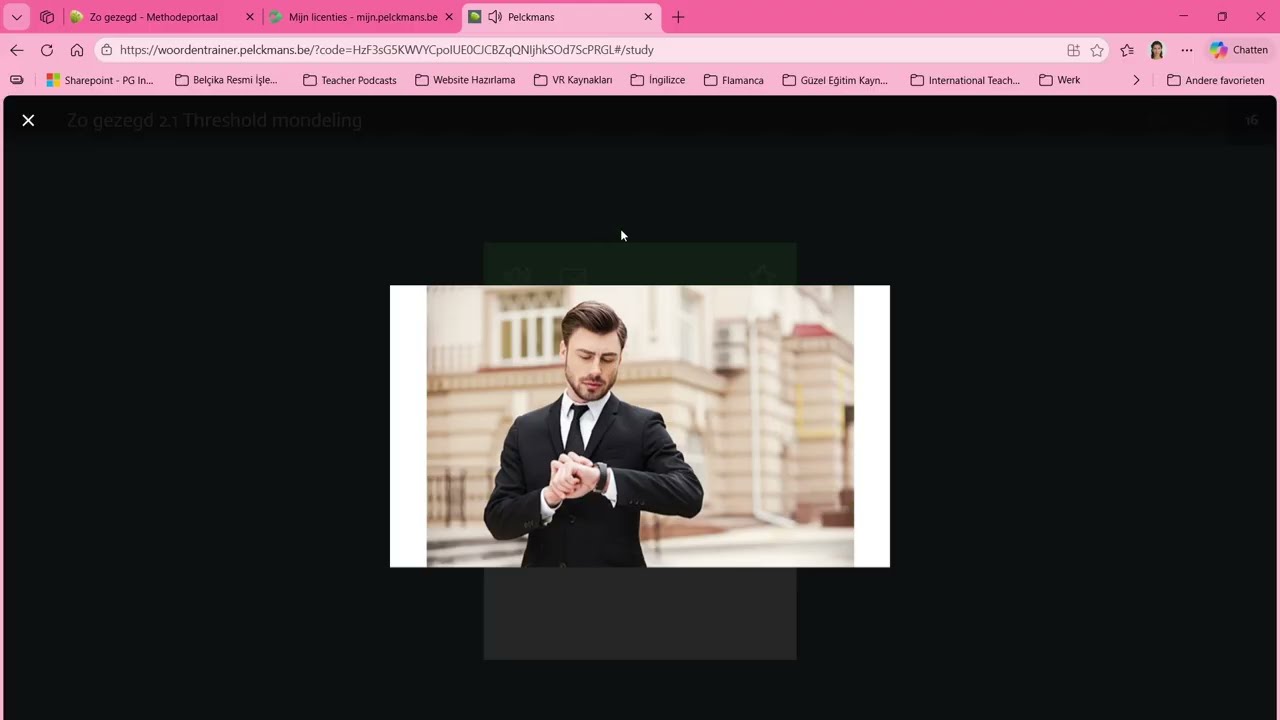Close the Mijn licenties tab
Viewport: 1280px width, 720px height.
click(x=449, y=17)
